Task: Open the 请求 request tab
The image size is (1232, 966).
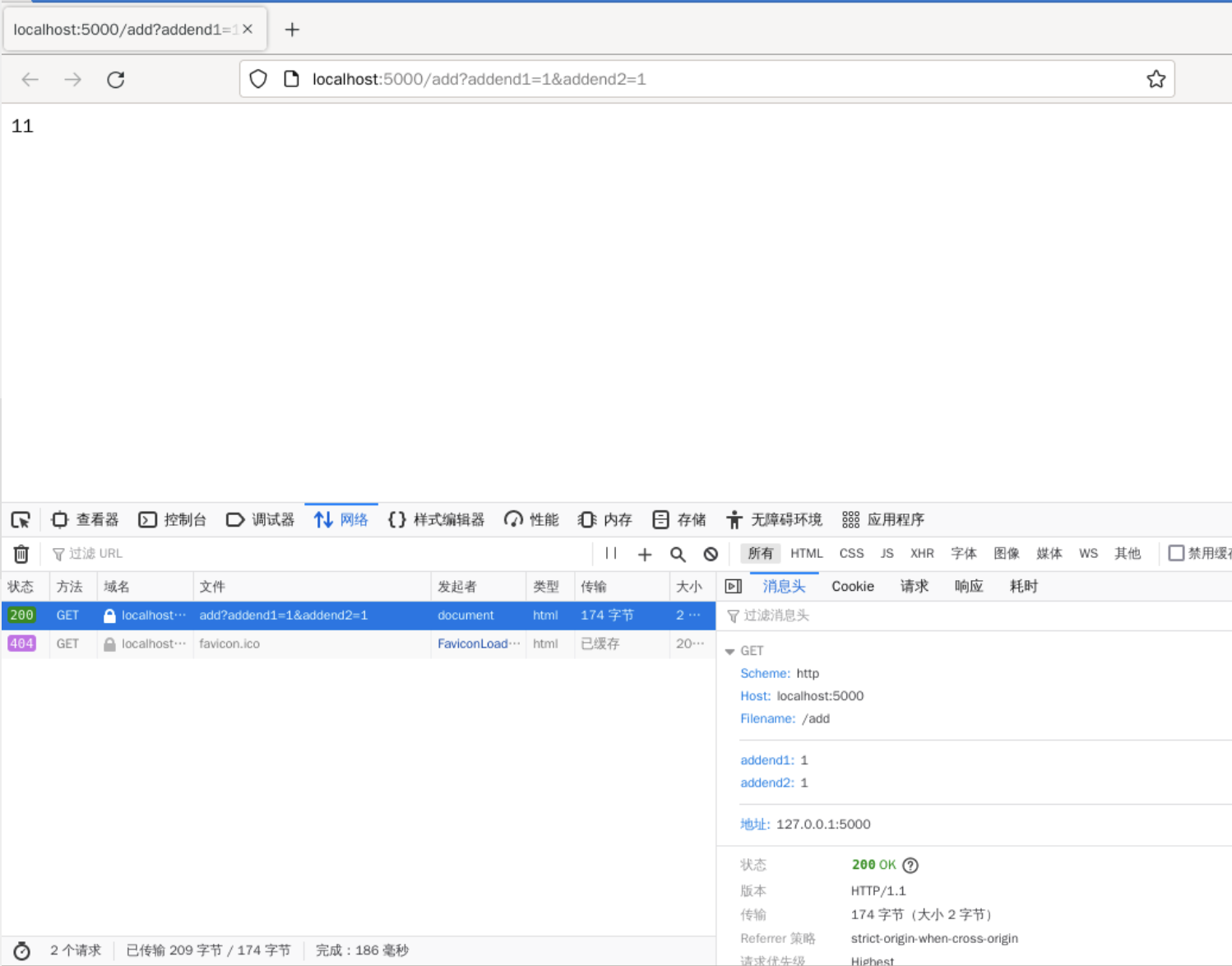Action: coord(915,587)
